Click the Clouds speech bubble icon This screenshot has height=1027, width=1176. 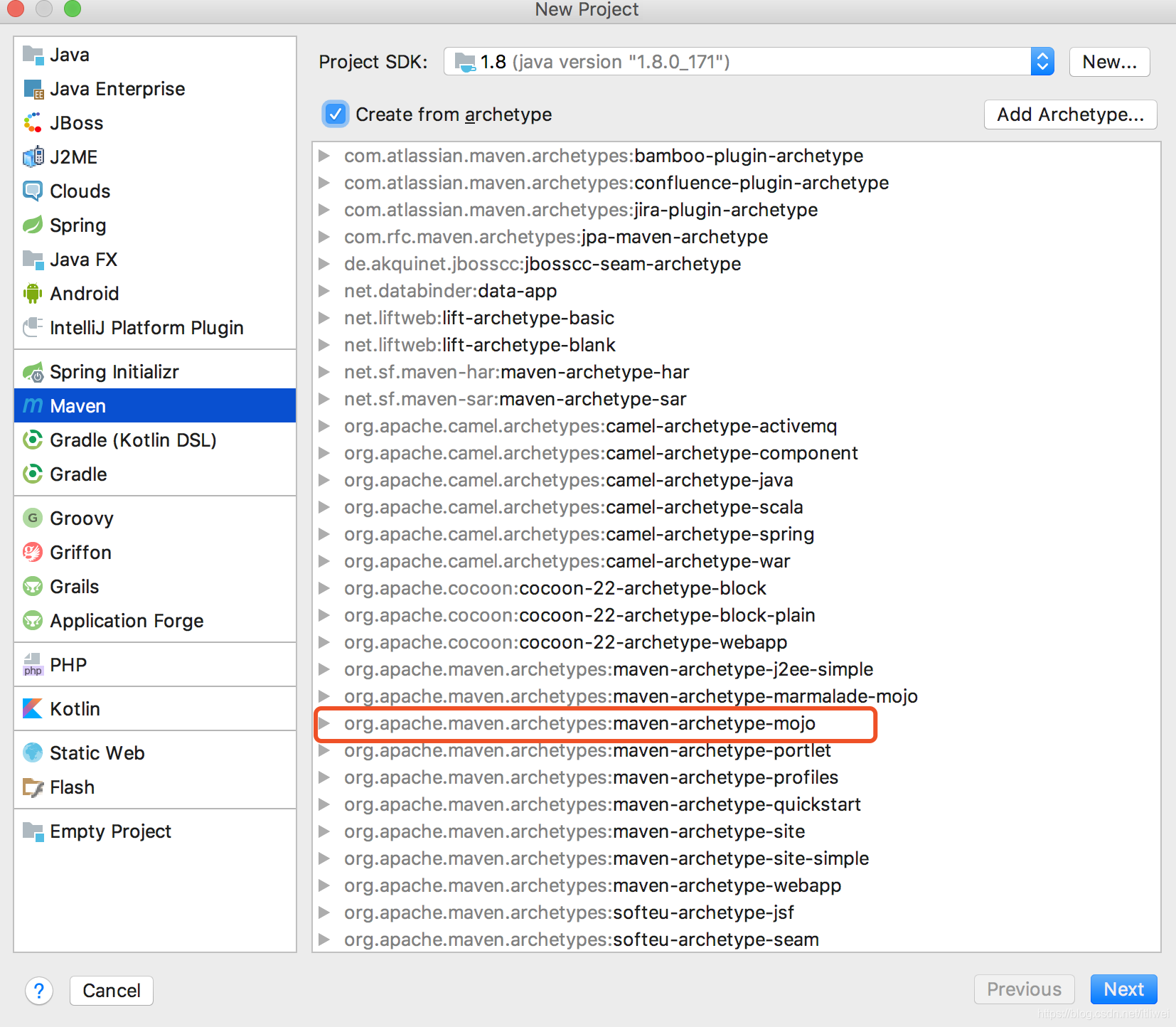click(x=33, y=191)
